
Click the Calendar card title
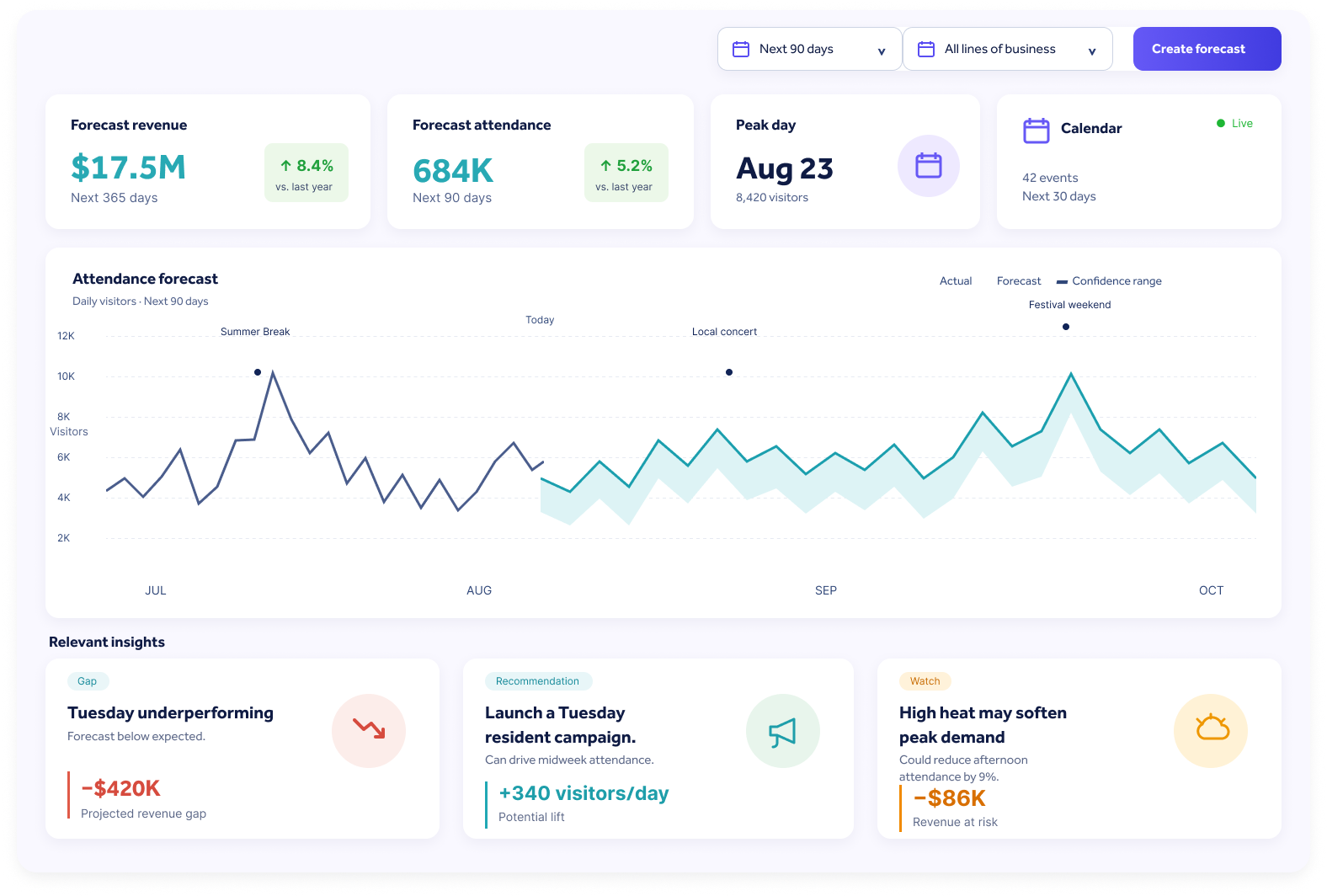1091,128
